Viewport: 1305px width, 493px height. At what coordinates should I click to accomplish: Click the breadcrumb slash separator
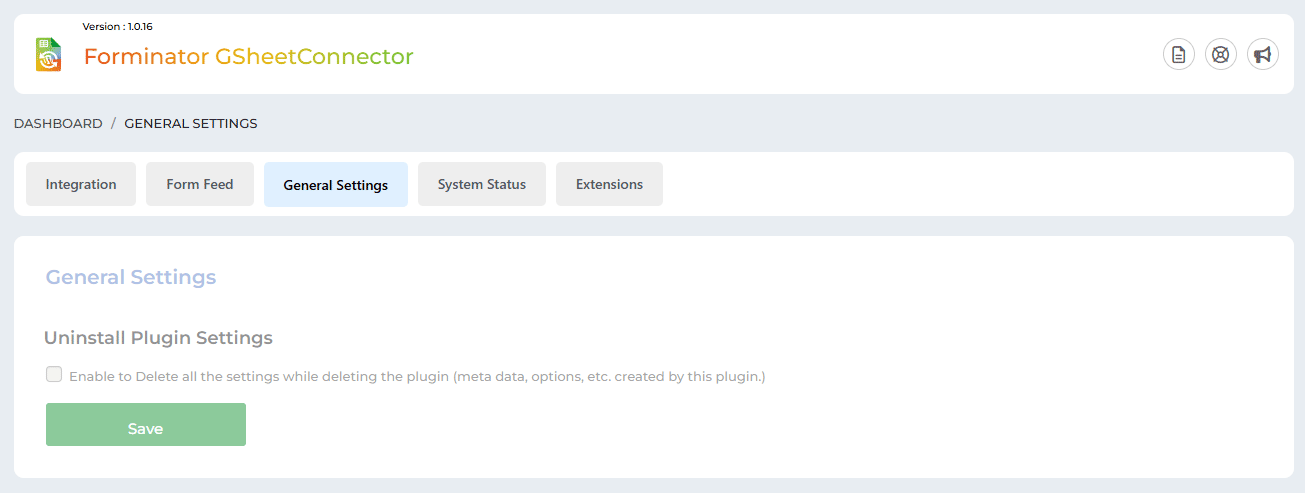point(113,124)
